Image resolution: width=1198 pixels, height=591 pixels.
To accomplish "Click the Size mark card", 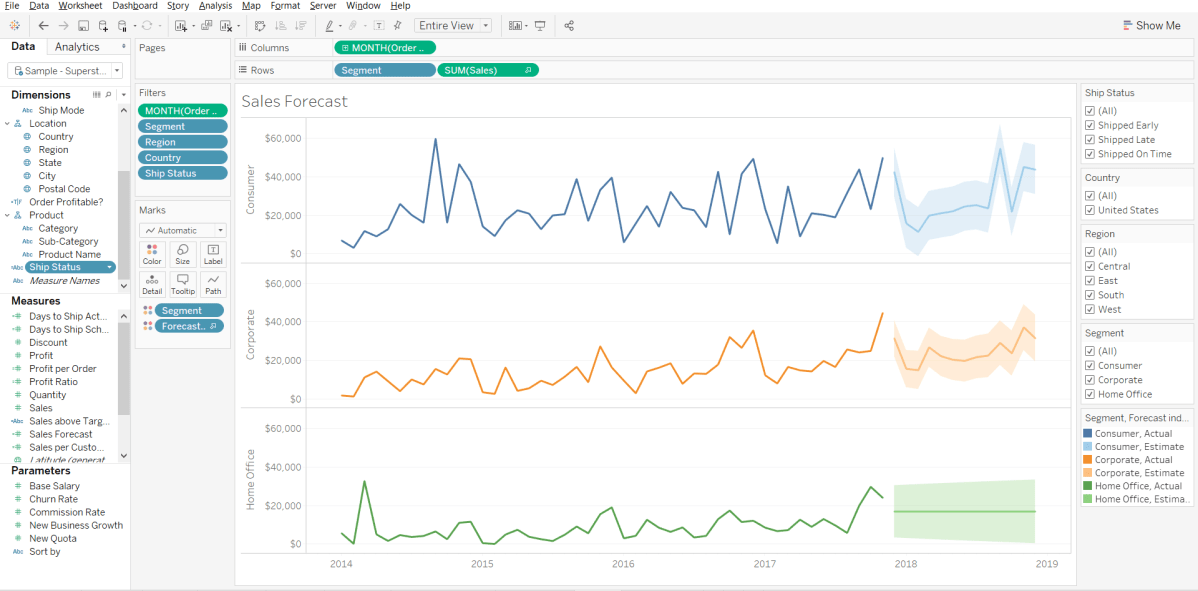I will click(182, 254).
